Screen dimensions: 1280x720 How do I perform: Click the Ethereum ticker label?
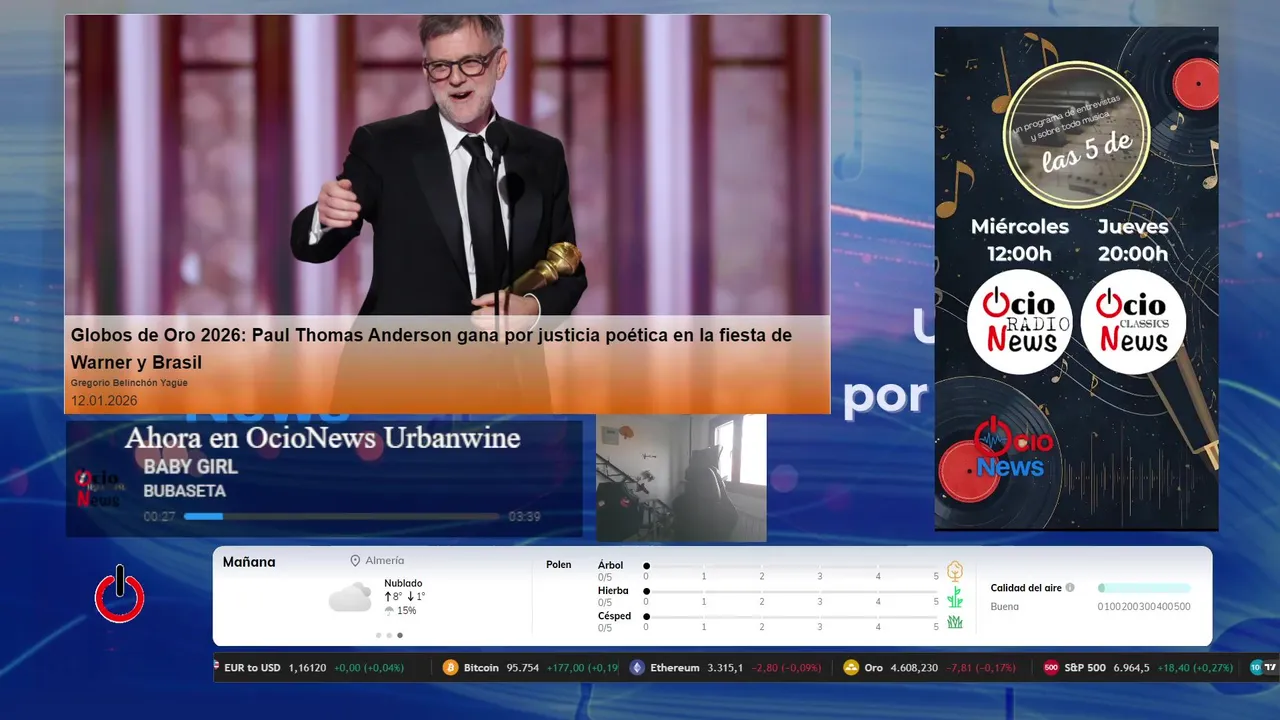tap(675, 668)
